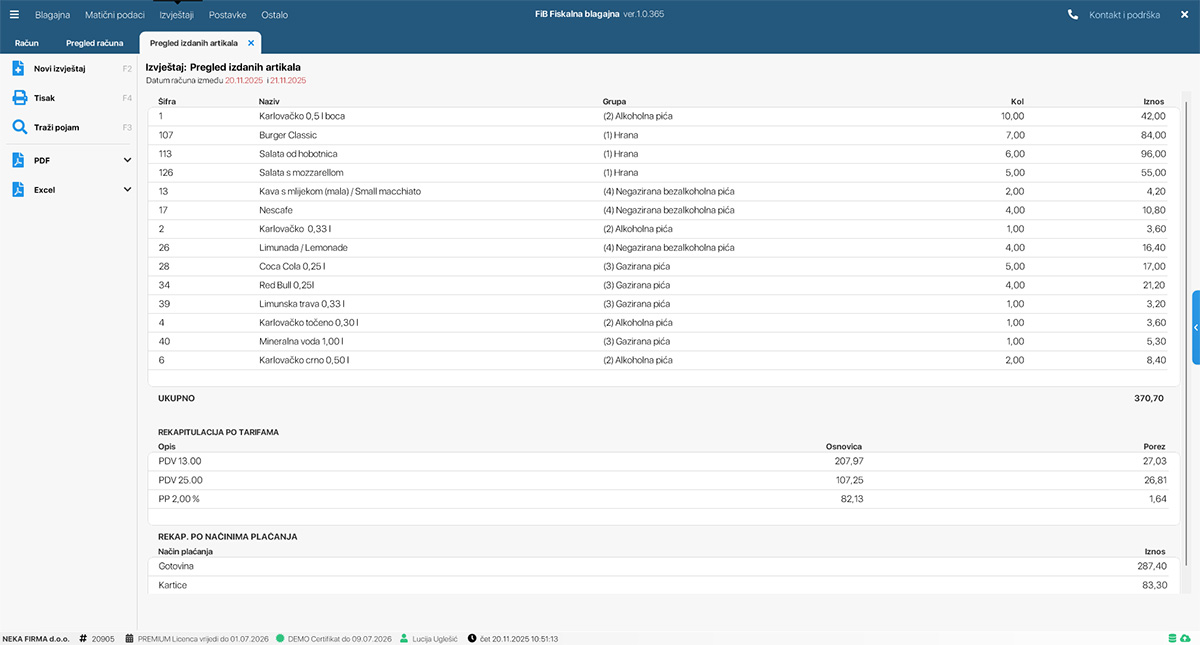This screenshot has width=1200, height=645.
Task: Click the phone icon near Kontakt
Action: tap(1073, 15)
